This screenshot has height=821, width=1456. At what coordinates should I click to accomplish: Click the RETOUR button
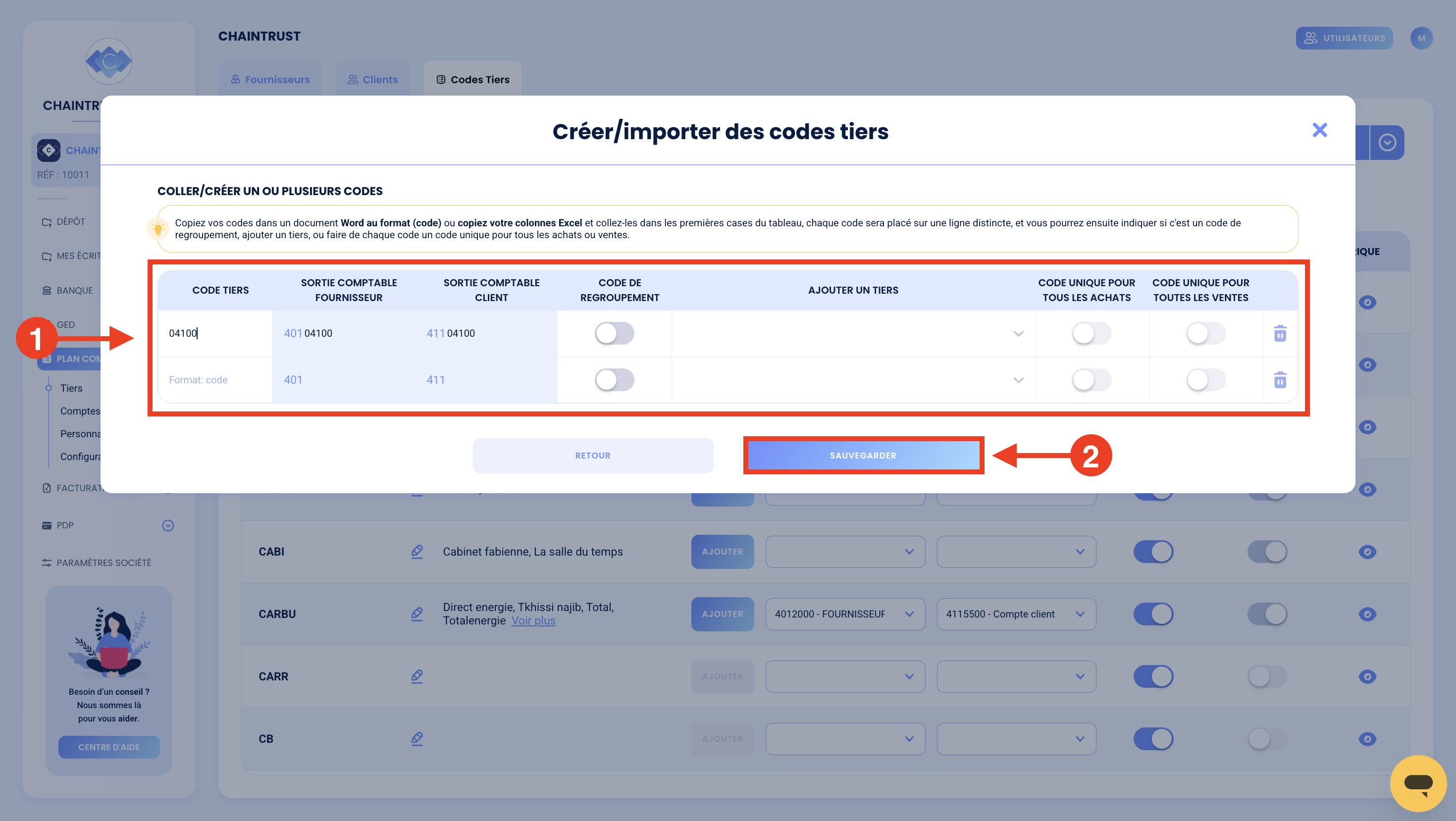[592, 455]
